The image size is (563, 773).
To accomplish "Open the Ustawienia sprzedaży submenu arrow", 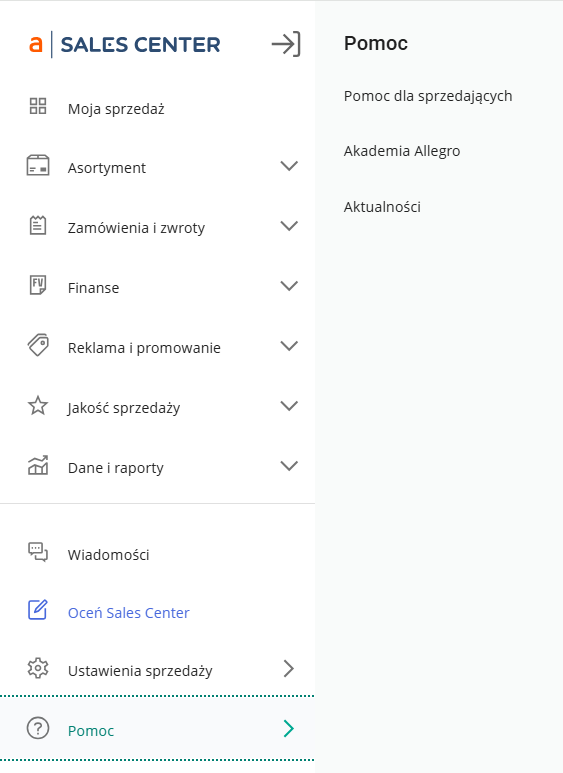I will (x=289, y=668).
